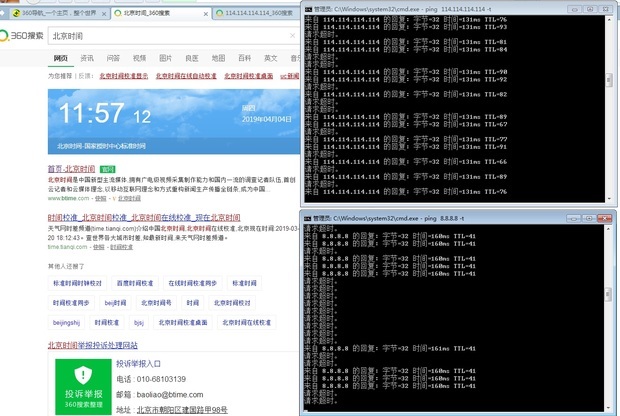Click related search 北京时间号
Screen dimensions: 620x416
156,303
